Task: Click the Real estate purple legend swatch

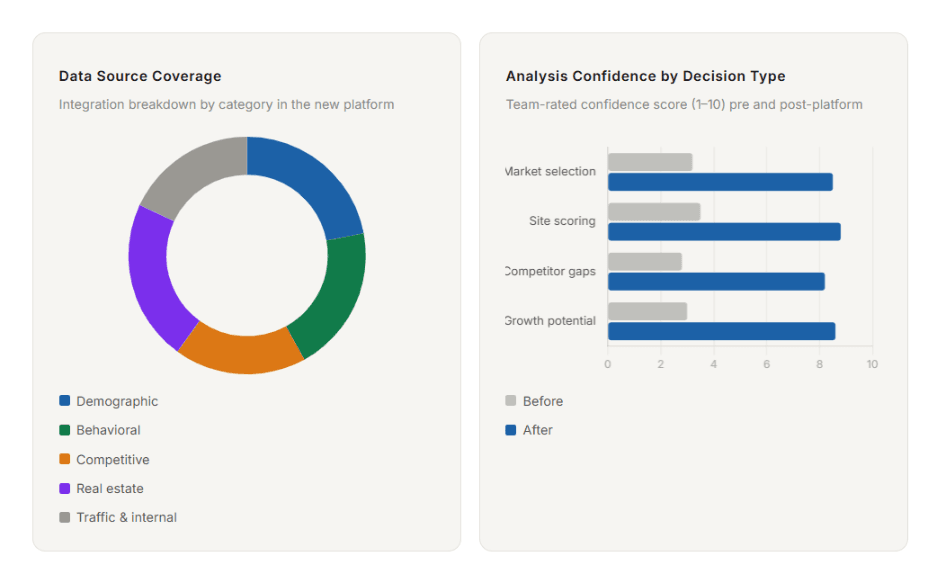Action: pos(64,488)
